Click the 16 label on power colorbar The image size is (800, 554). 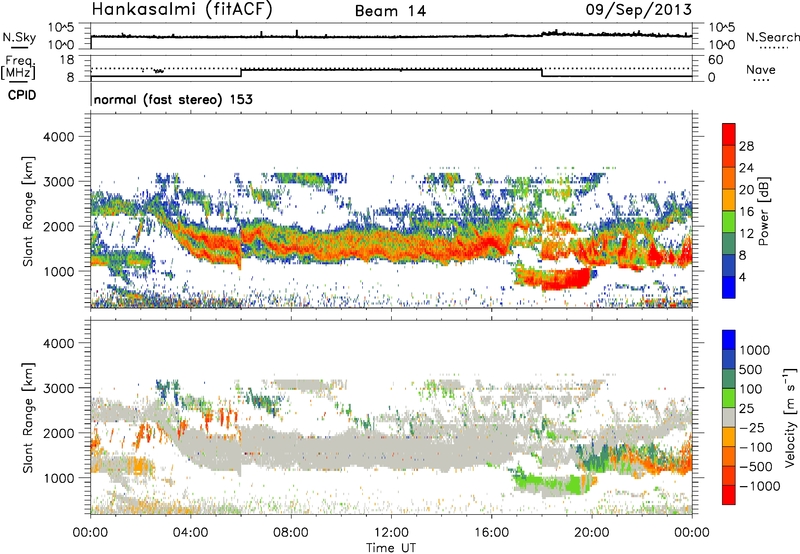point(746,212)
